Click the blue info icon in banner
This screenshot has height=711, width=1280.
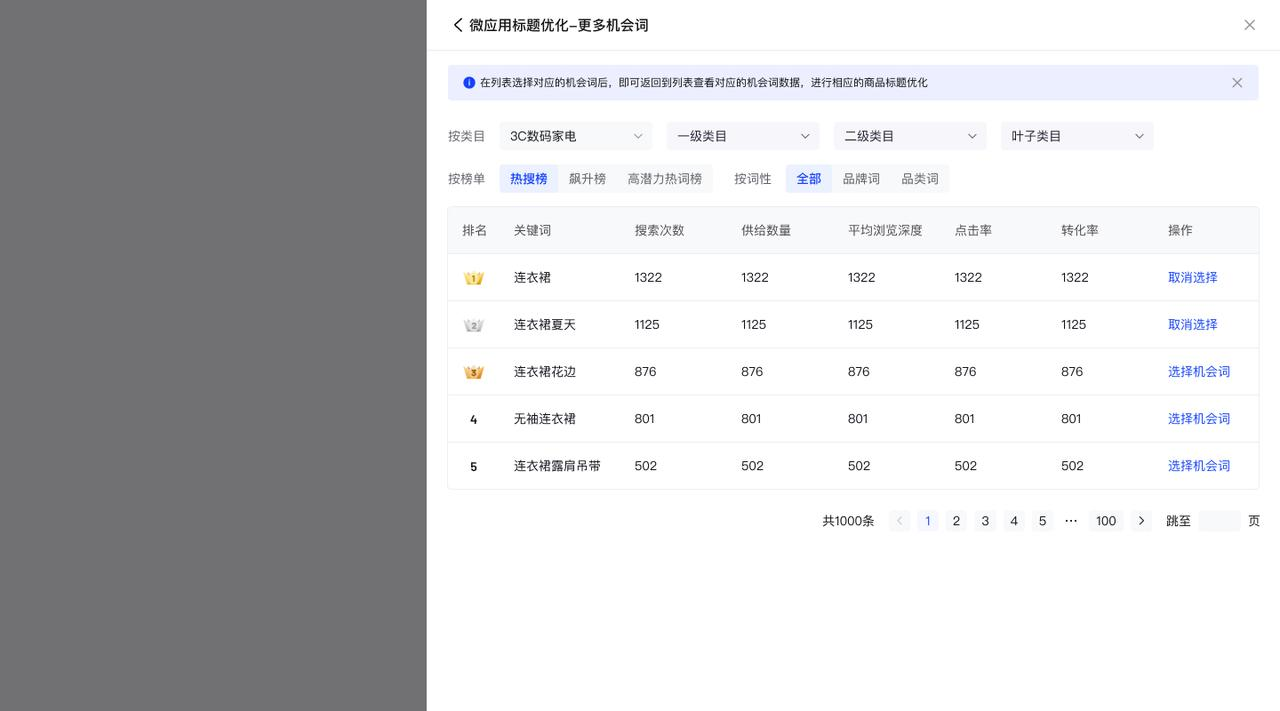coord(469,83)
